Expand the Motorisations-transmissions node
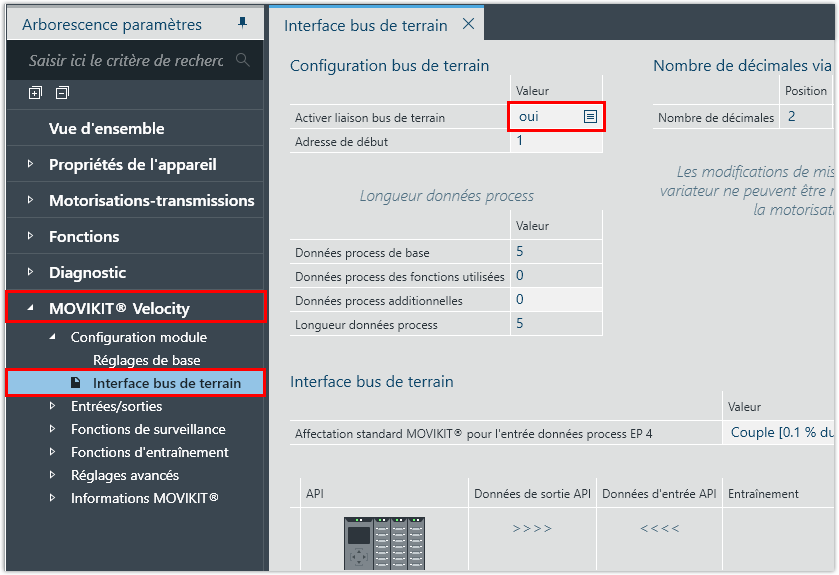The height and width of the screenshot is (575, 839). 30,200
